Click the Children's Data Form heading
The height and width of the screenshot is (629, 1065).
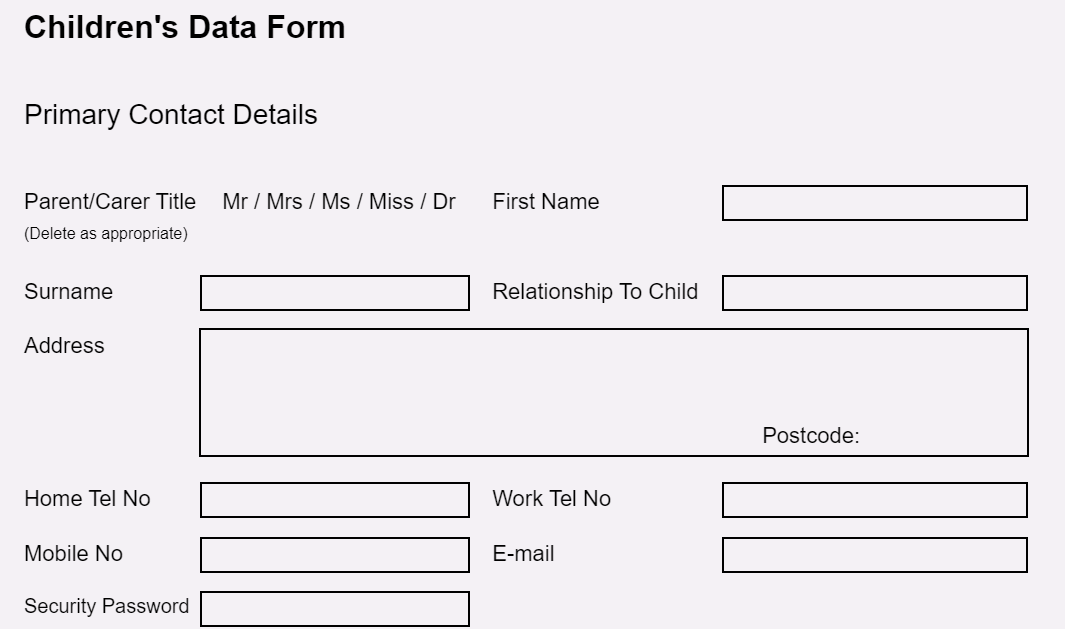[x=185, y=28]
